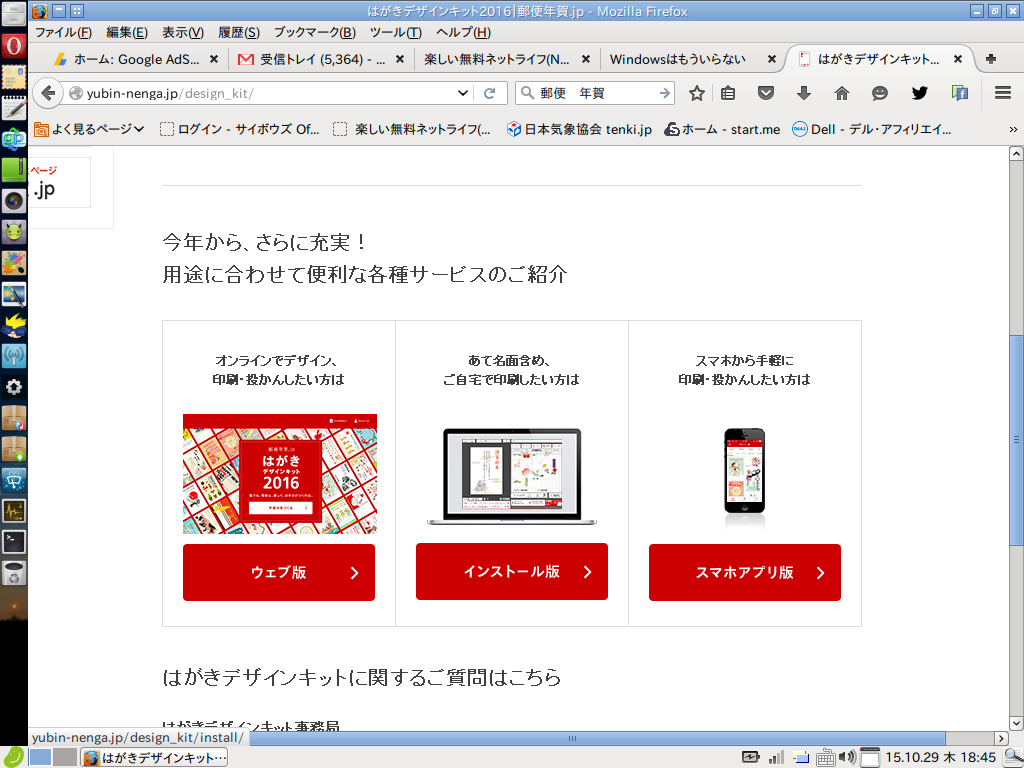Click the yubin-nenga.jp address bar
The width and height of the screenshot is (1024, 768).
[268, 93]
